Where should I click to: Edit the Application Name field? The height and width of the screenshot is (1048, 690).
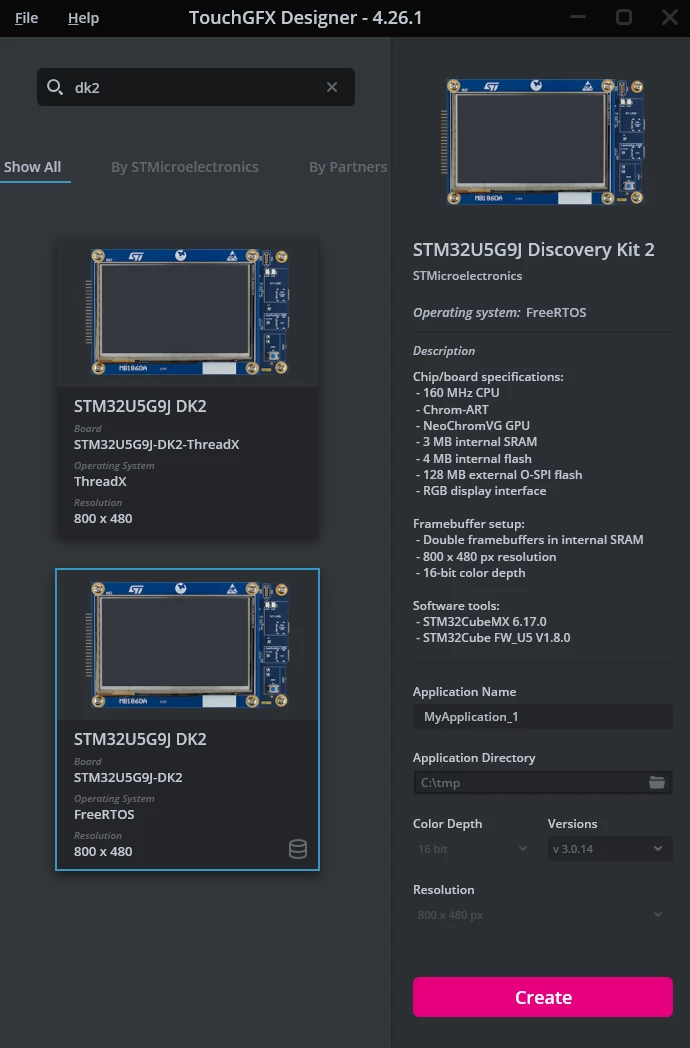(x=542, y=716)
